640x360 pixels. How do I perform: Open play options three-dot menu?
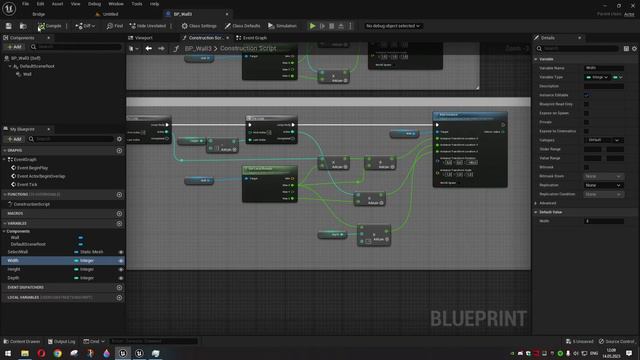tap(350, 26)
